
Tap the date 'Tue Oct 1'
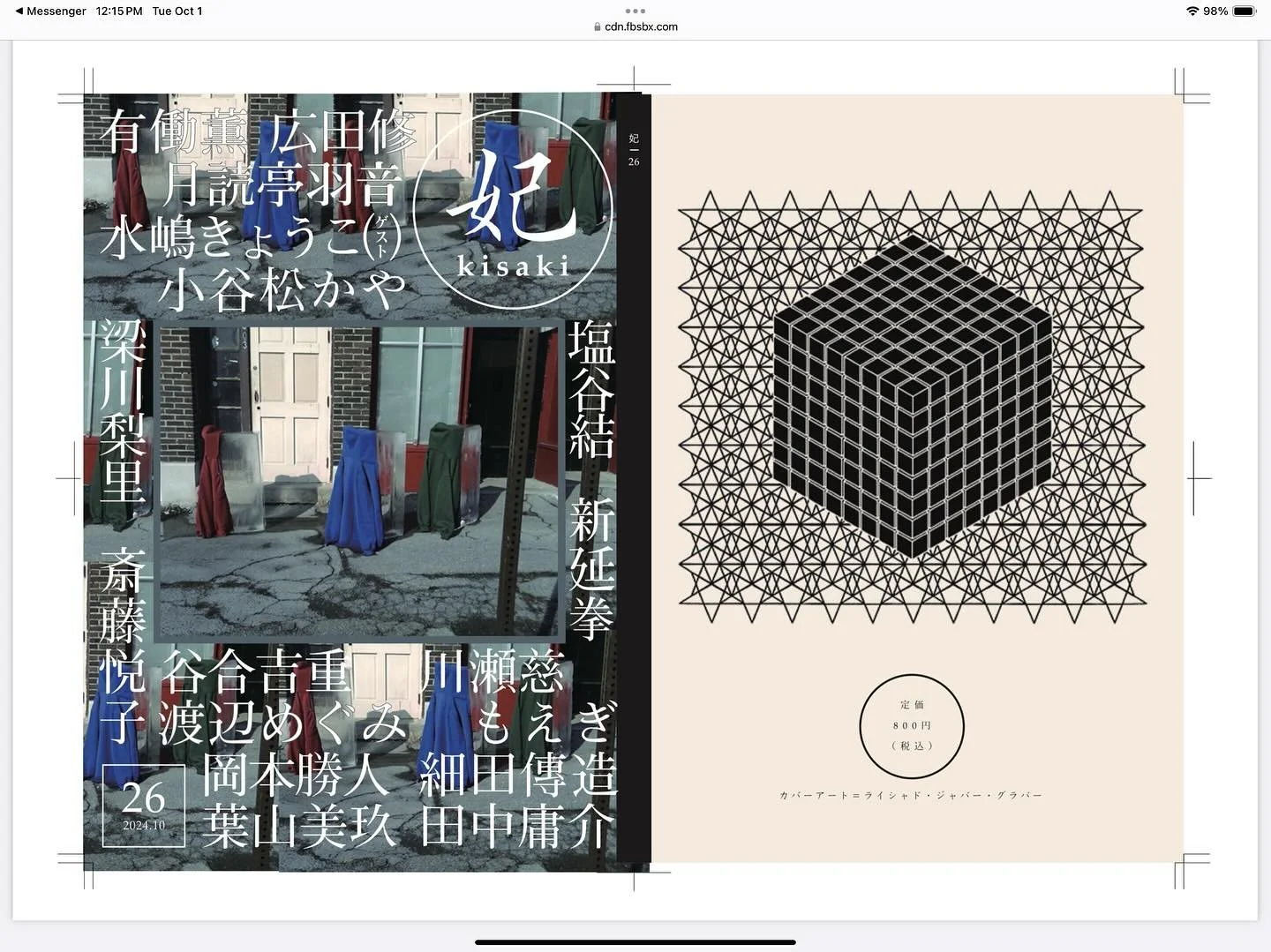point(177,11)
